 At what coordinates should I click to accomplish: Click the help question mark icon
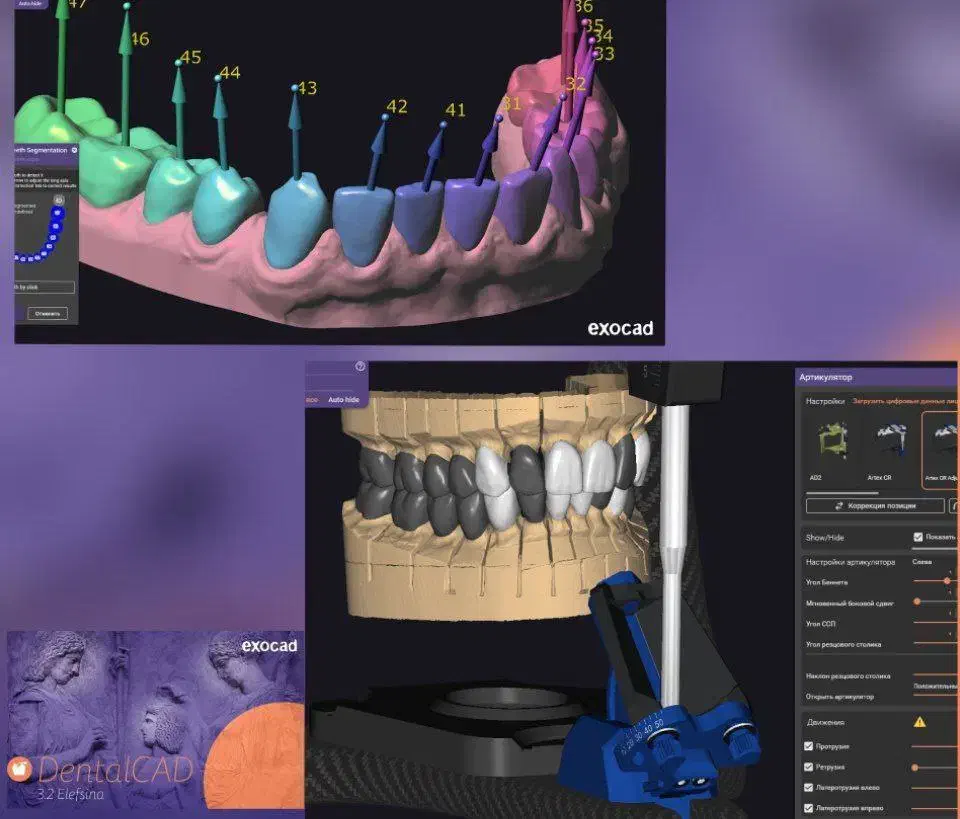click(x=360, y=367)
